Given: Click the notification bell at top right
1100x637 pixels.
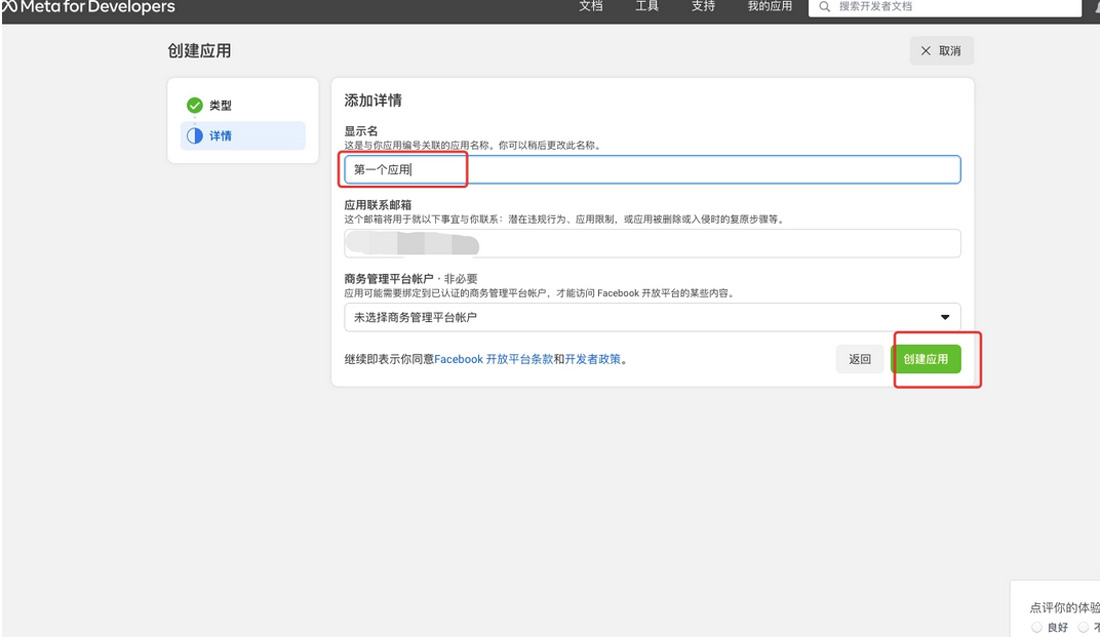Looking at the screenshot, I should 1095,7.
